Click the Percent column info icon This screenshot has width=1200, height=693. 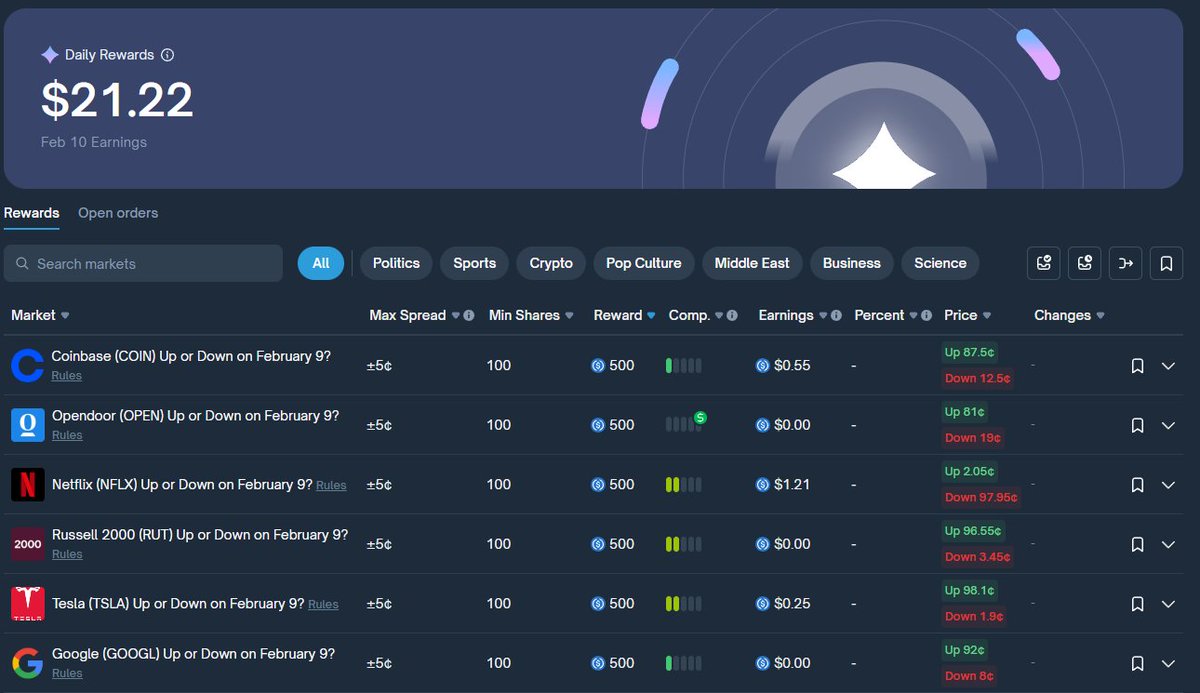(x=926, y=316)
